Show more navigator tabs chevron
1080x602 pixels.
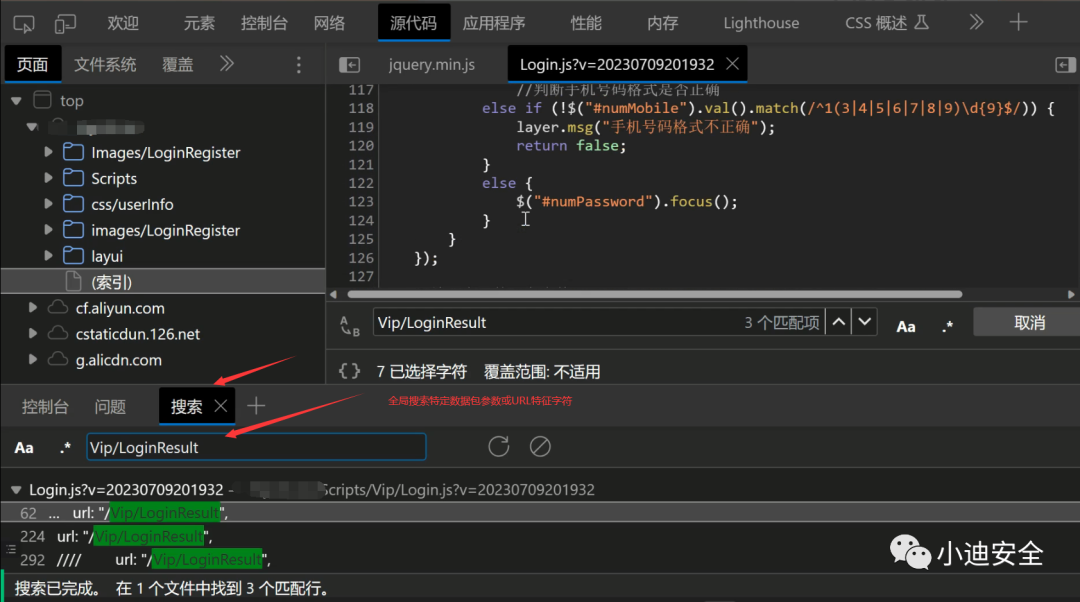point(227,64)
